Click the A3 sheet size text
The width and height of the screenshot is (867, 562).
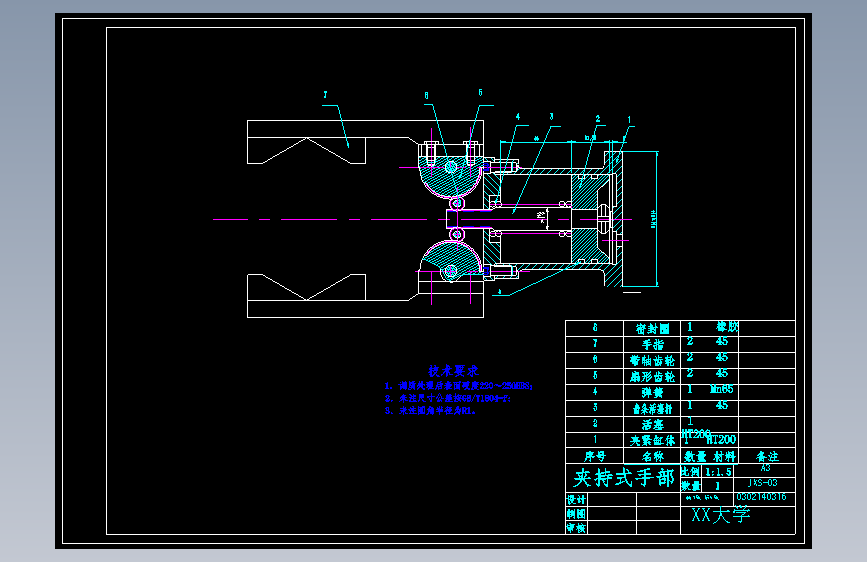[x=765, y=468]
